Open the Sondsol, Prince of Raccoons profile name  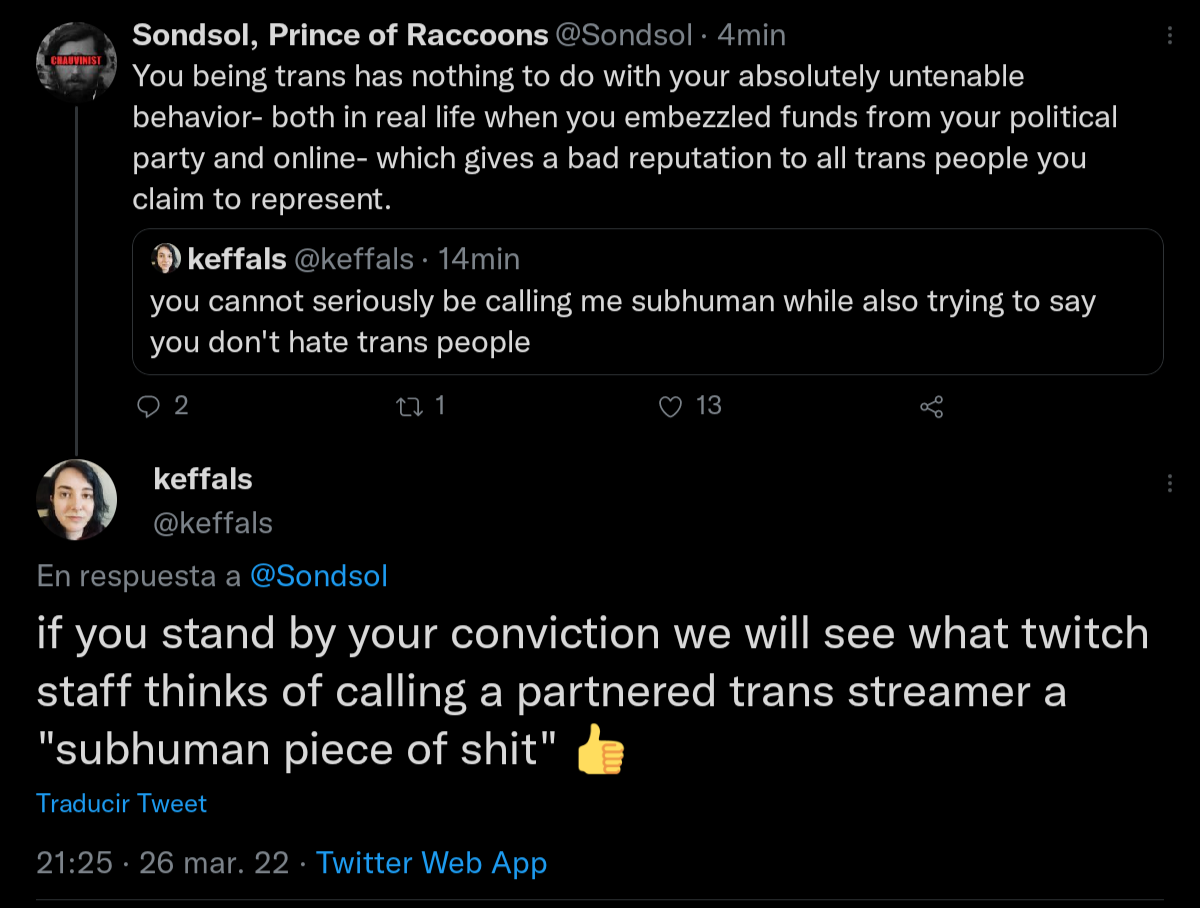pyautogui.click(x=340, y=36)
